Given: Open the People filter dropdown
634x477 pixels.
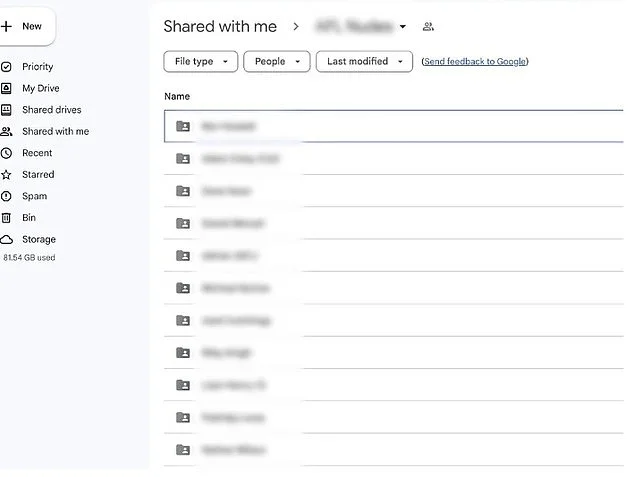Looking at the screenshot, I should click(x=276, y=62).
